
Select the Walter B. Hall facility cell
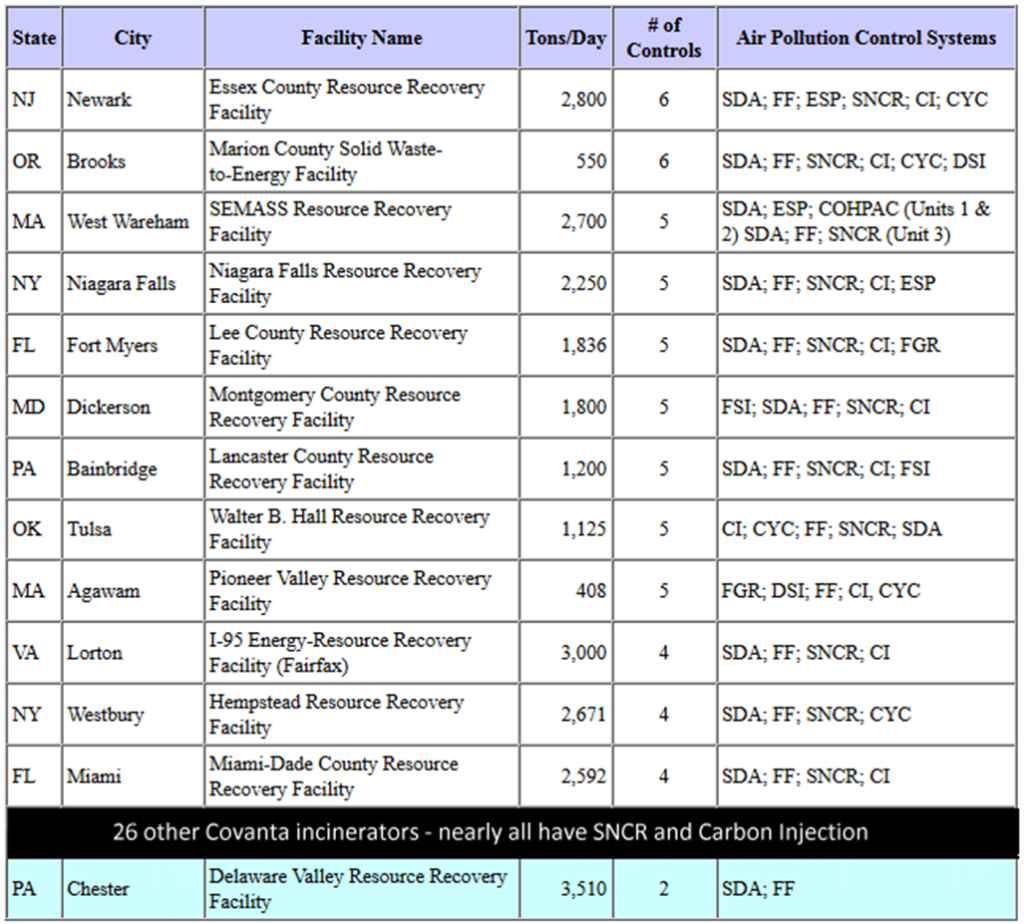pyautogui.click(x=349, y=529)
